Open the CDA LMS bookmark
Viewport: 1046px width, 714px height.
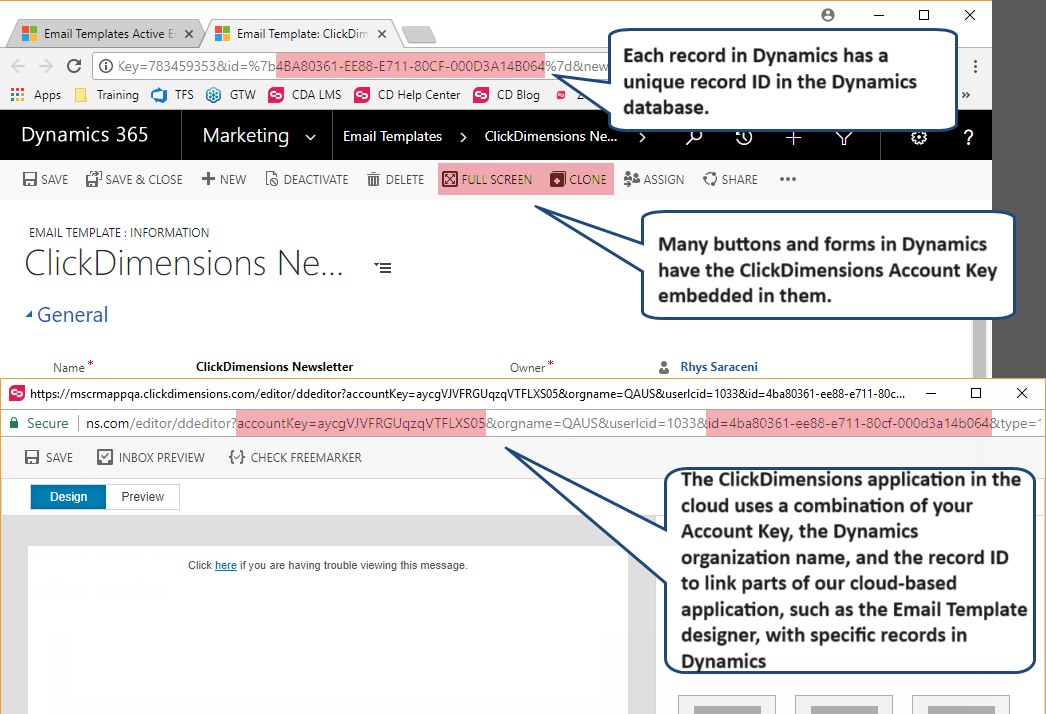[x=305, y=95]
